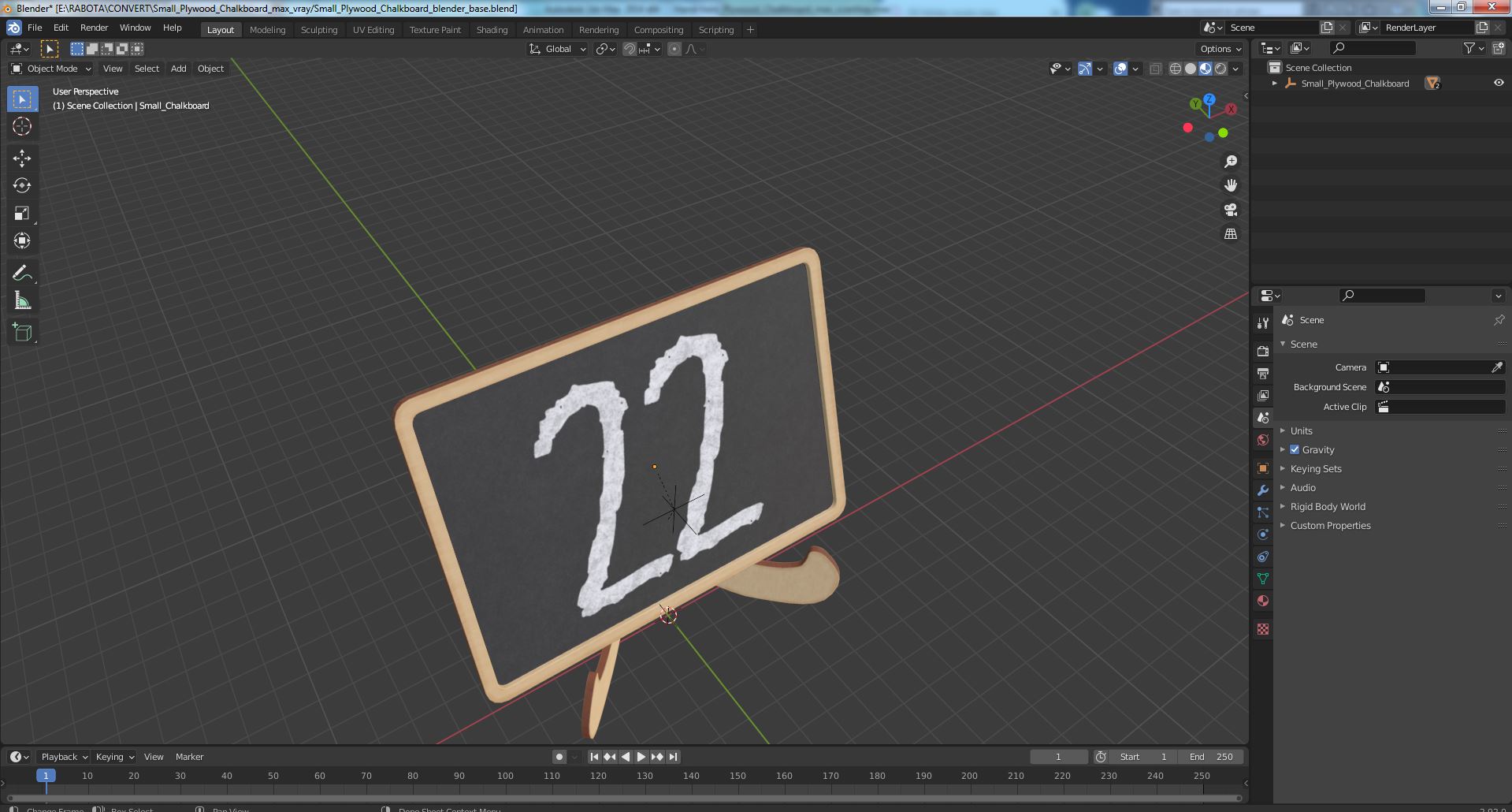Screen dimensions: 1512x812
Task: Pick the Rotate tool
Action: [22, 186]
